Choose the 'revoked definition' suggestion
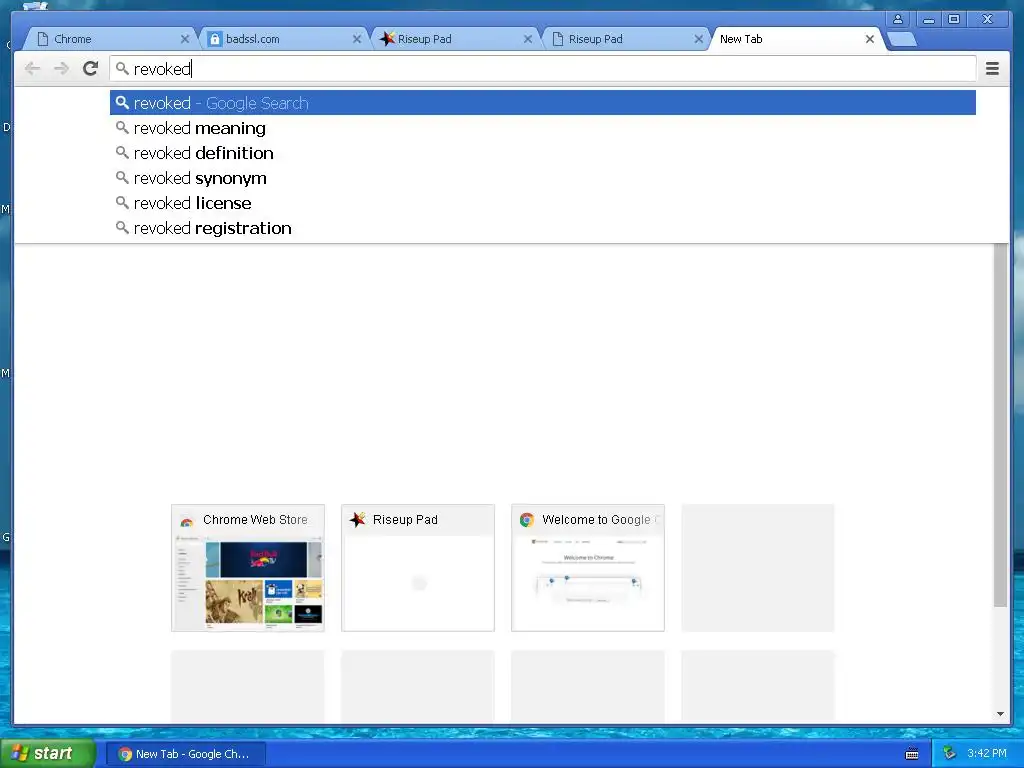Screen dimensions: 1024x768 tap(543, 153)
